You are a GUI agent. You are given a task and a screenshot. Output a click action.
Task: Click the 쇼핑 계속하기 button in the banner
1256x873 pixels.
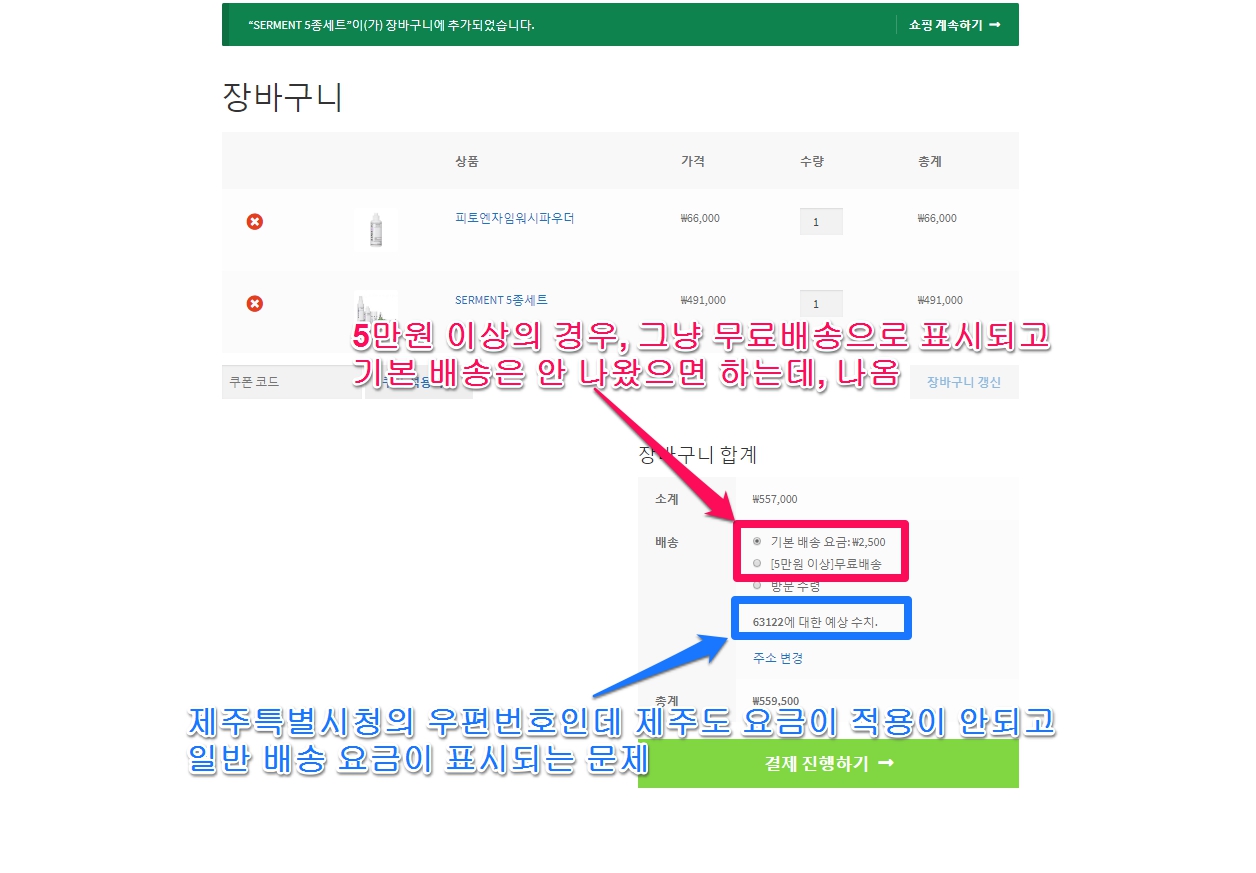pos(954,25)
